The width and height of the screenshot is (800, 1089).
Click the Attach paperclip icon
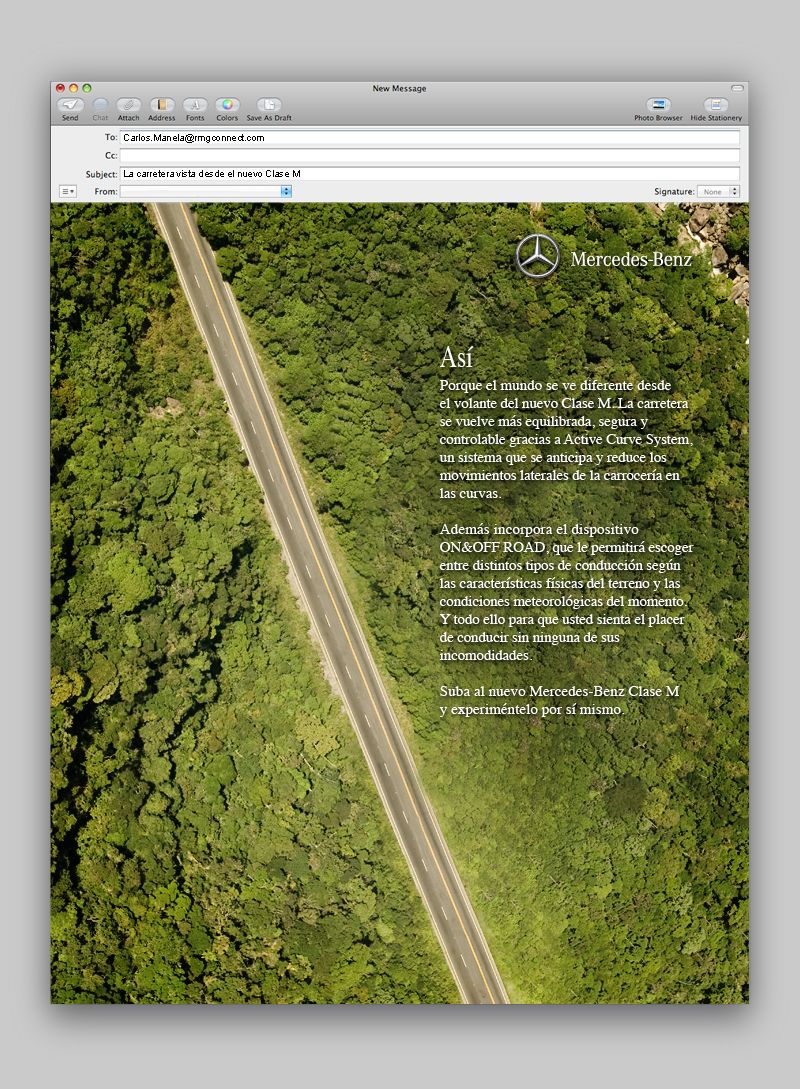128,105
